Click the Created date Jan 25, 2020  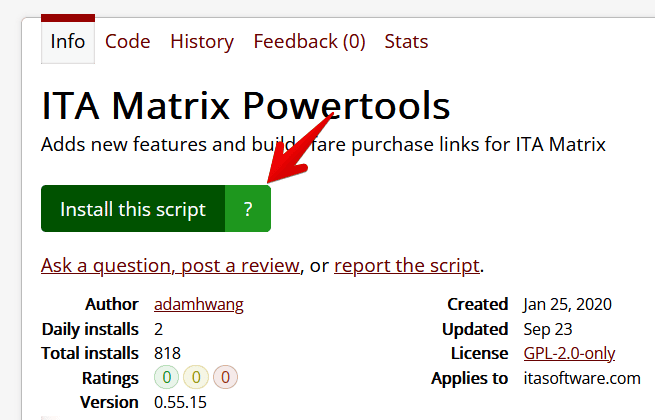(x=567, y=304)
